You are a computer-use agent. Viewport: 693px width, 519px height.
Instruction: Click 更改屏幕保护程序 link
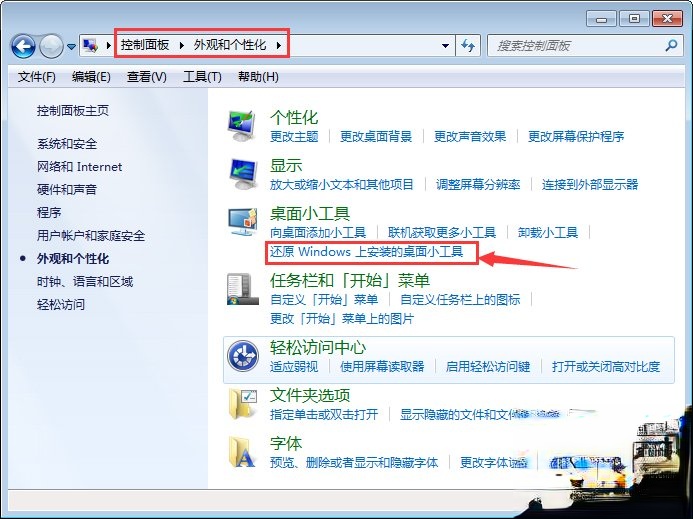click(576, 137)
